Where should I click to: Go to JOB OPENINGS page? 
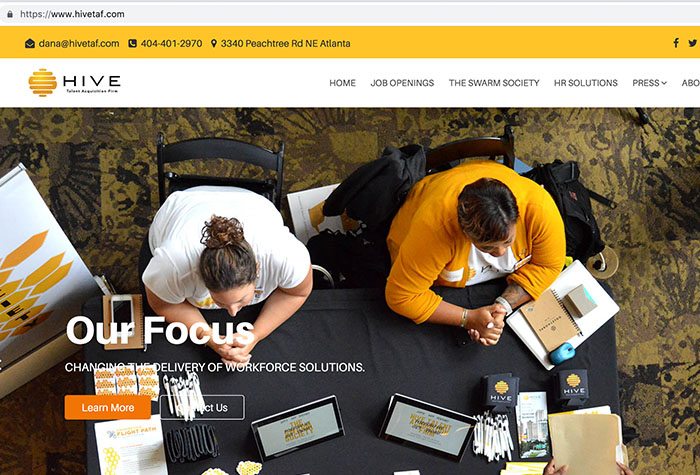pyautogui.click(x=402, y=83)
